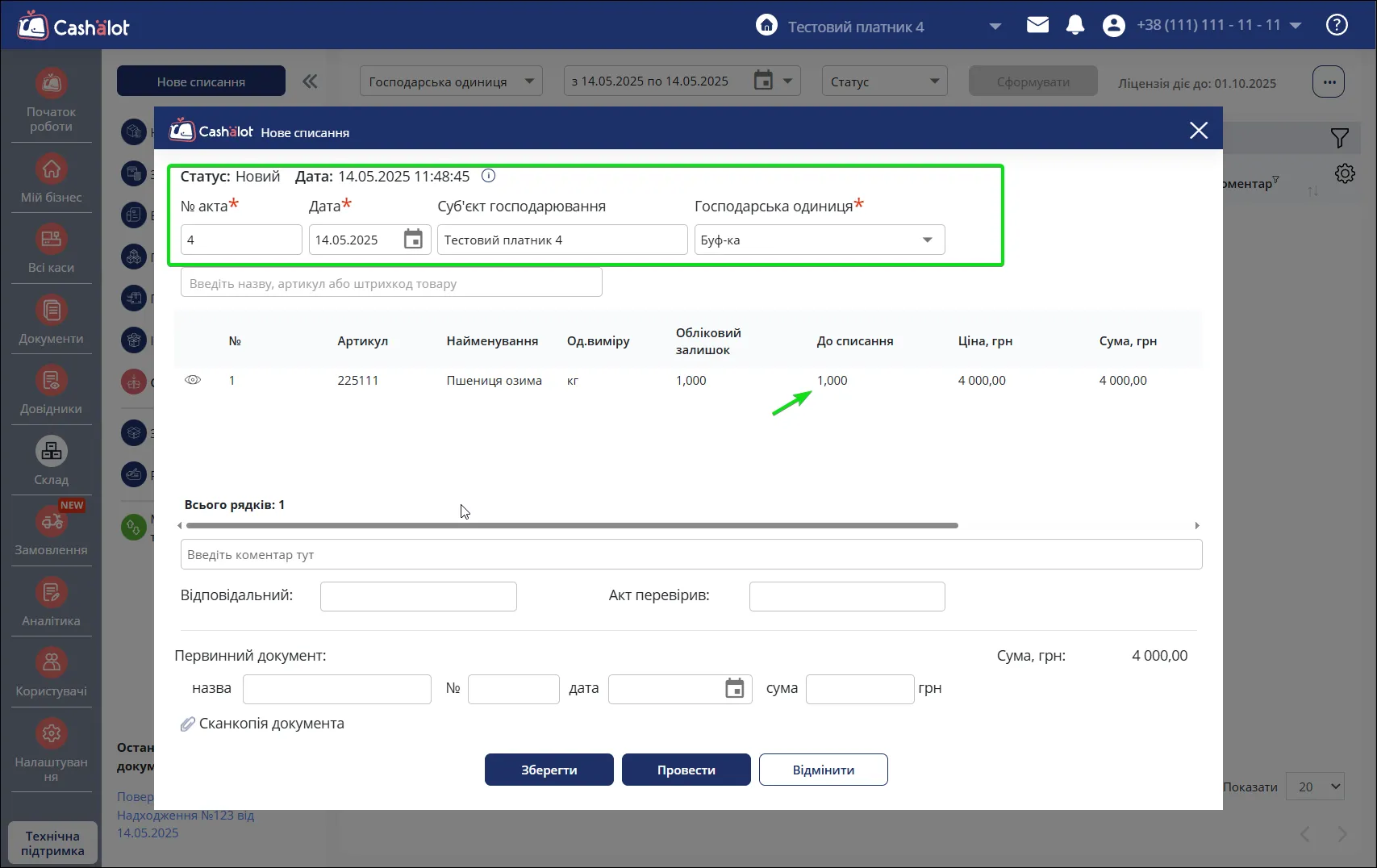
Task: Click the horizontal table scrollbar
Action: (572, 525)
